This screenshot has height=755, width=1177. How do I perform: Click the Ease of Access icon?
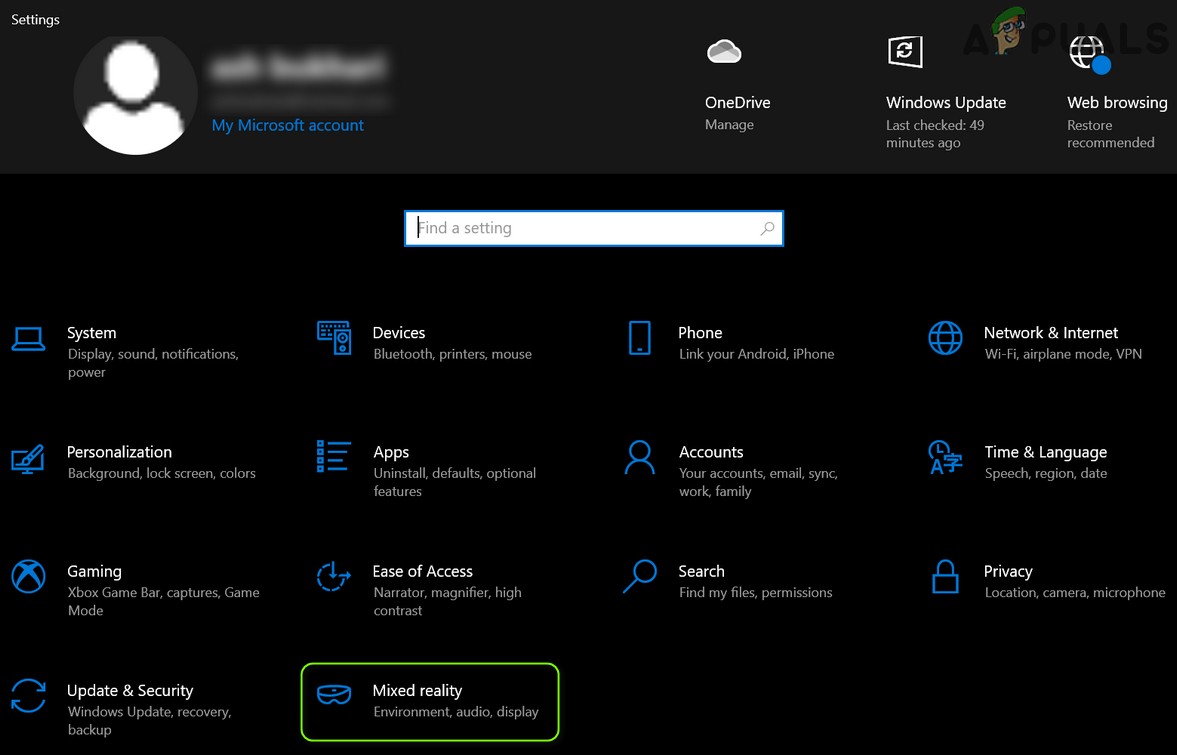tap(333, 577)
